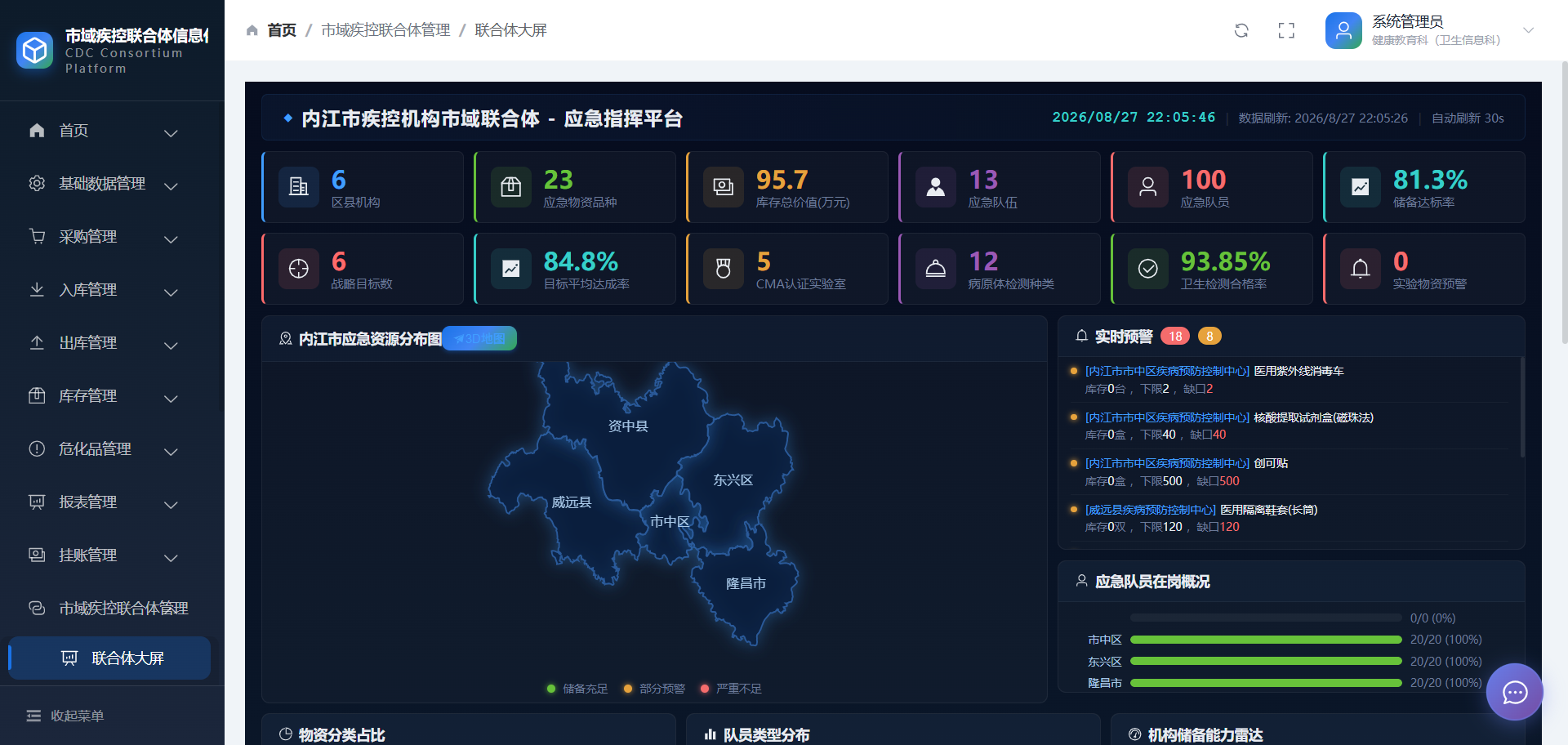
Task: Click the 战略目标数 target icon
Action: pyautogui.click(x=299, y=269)
